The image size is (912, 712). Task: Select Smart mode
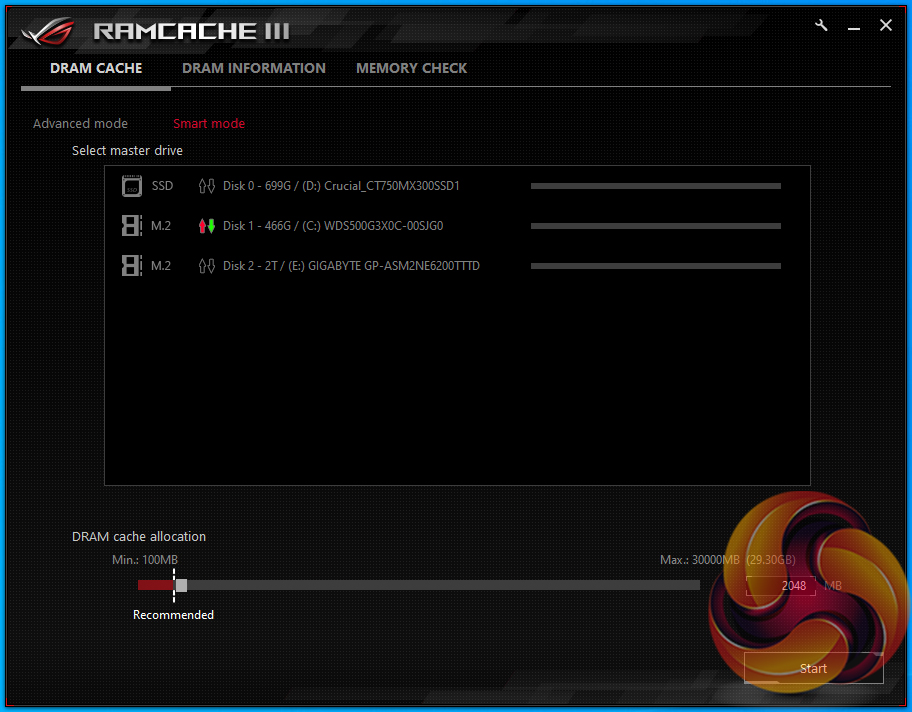pyautogui.click(x=209, y=123)
